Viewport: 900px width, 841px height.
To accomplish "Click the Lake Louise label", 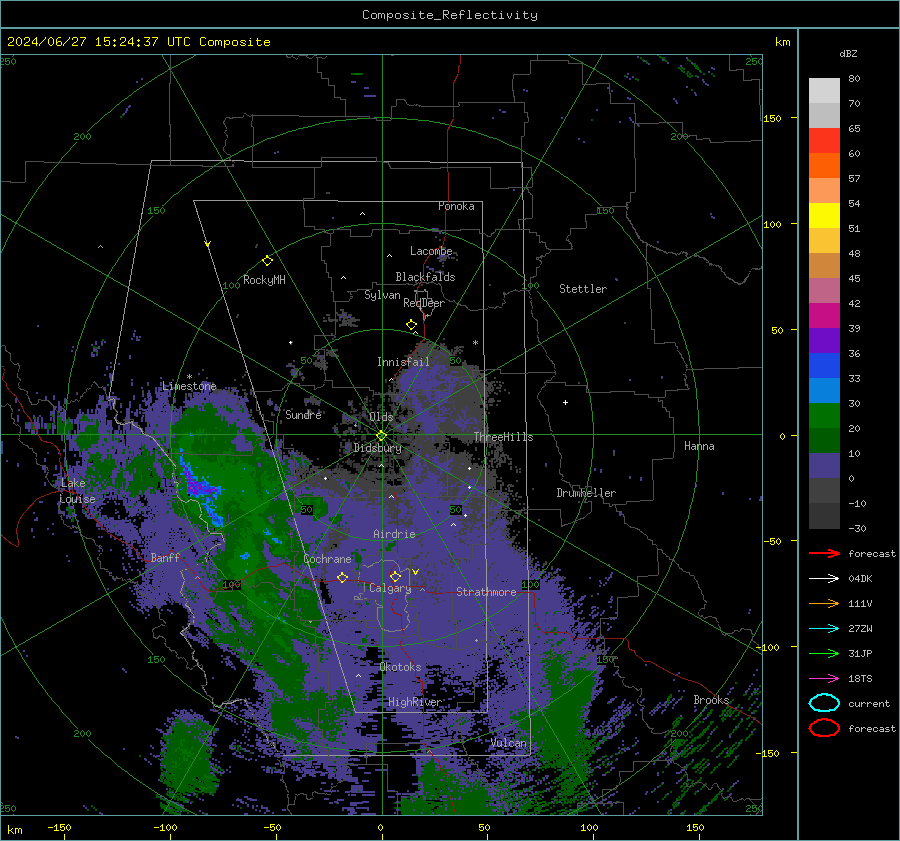I will 77,491.
